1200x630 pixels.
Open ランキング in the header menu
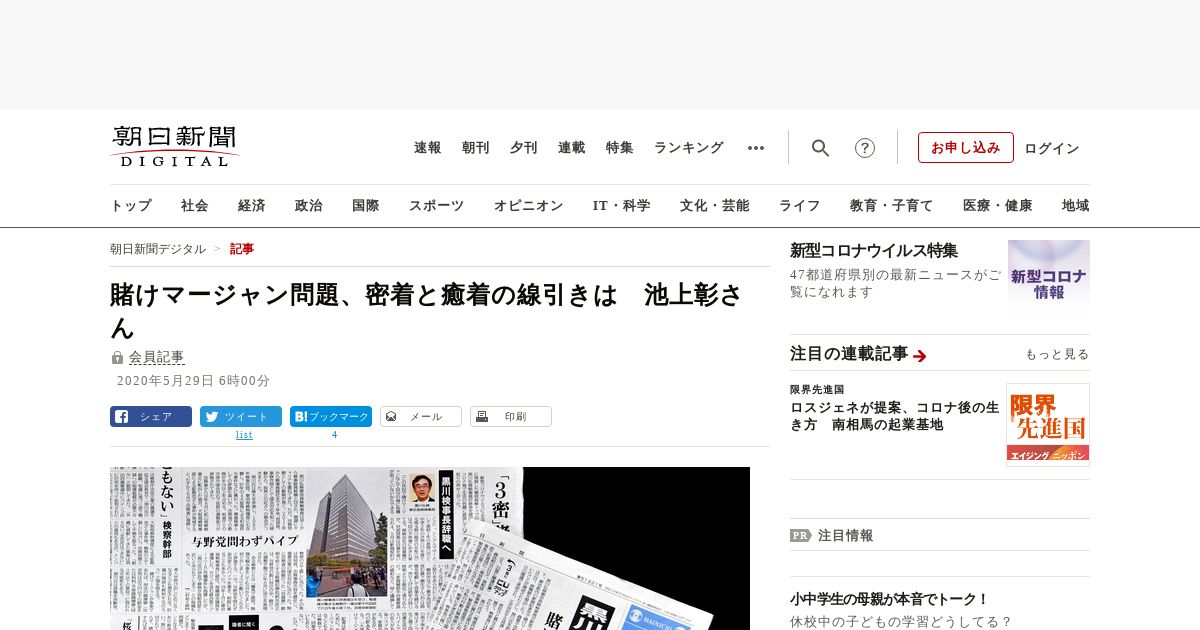689,148
